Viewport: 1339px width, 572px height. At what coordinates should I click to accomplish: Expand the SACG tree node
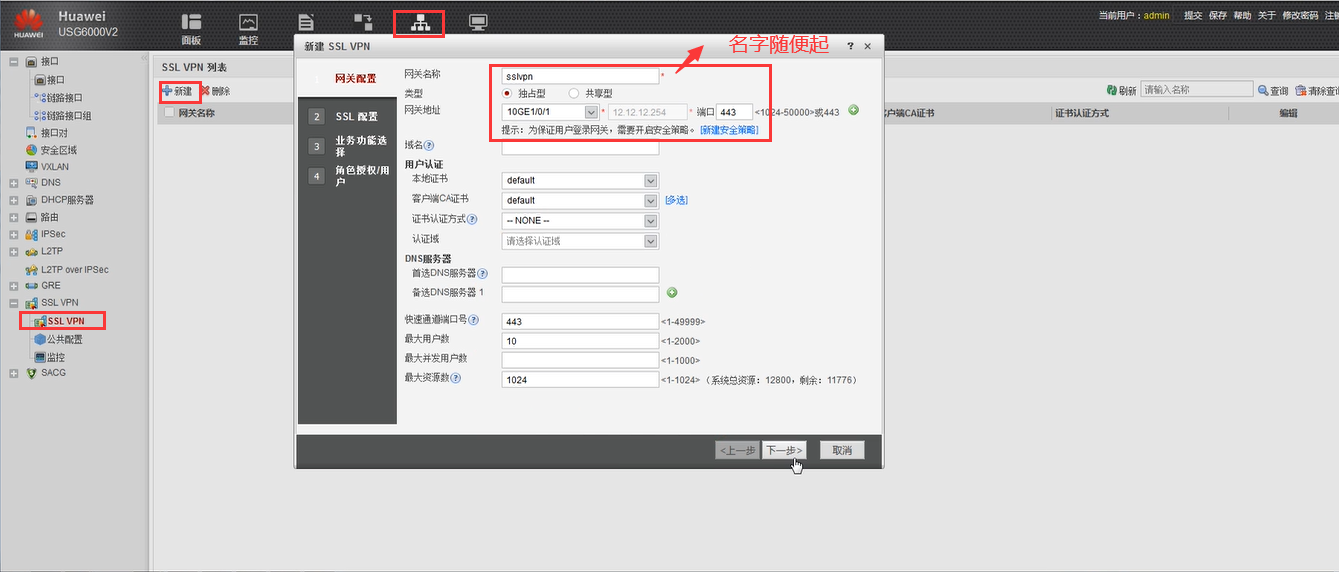[13, 373]
